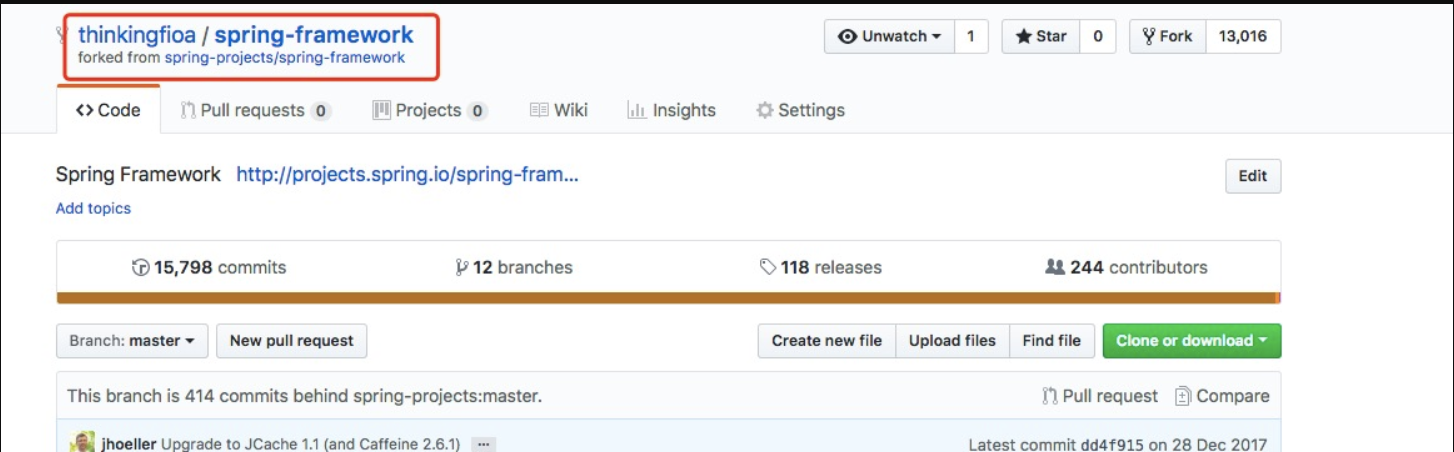Star the repository
The height and width of the screenshot is (452, 1454).
coord(1041,37)
